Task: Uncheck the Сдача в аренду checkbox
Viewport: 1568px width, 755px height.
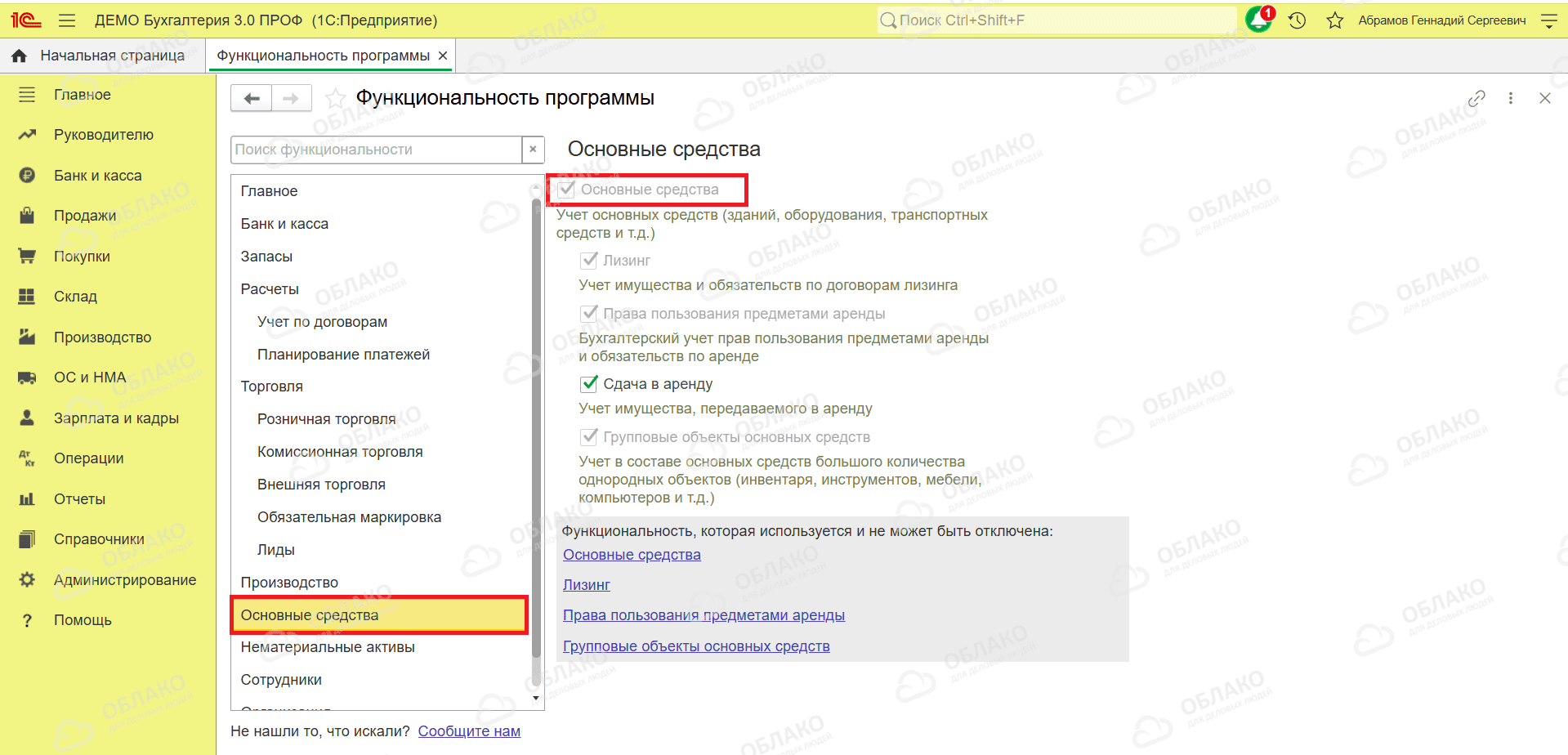Action: [588, 384]
